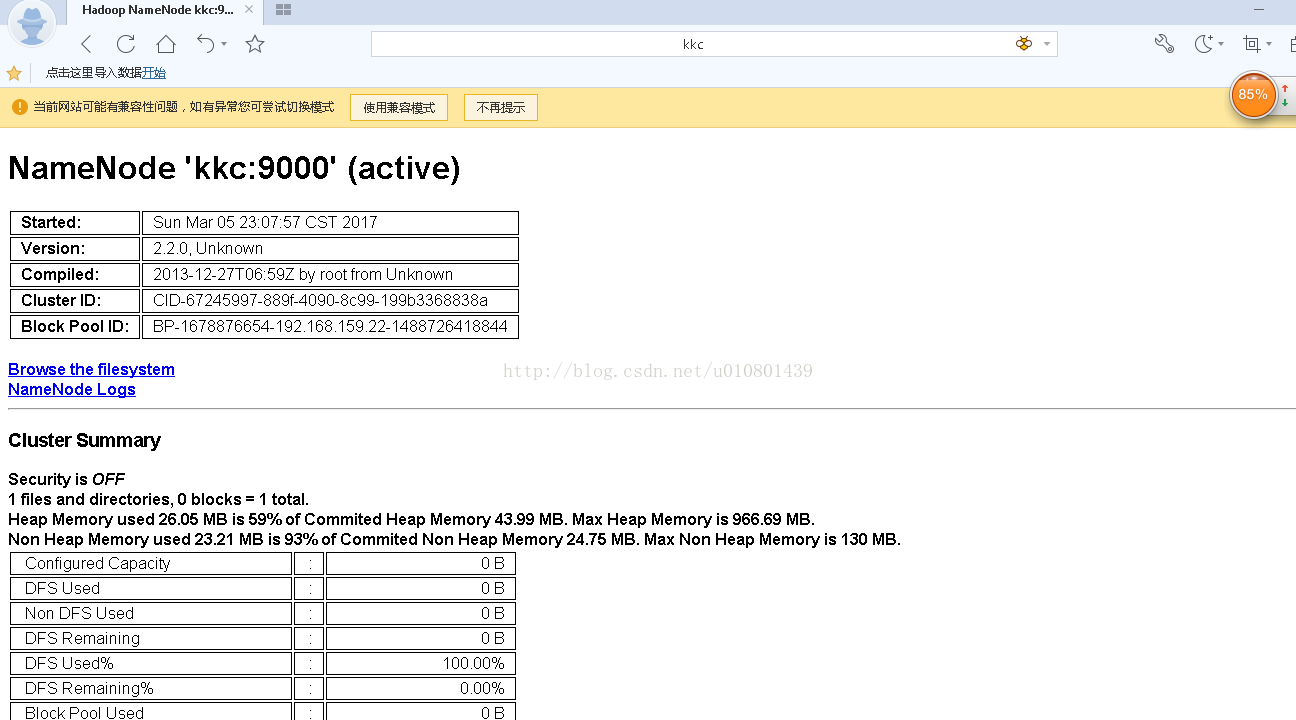
Task: Open the wrench tools icon
Action: pos(1164,44)
